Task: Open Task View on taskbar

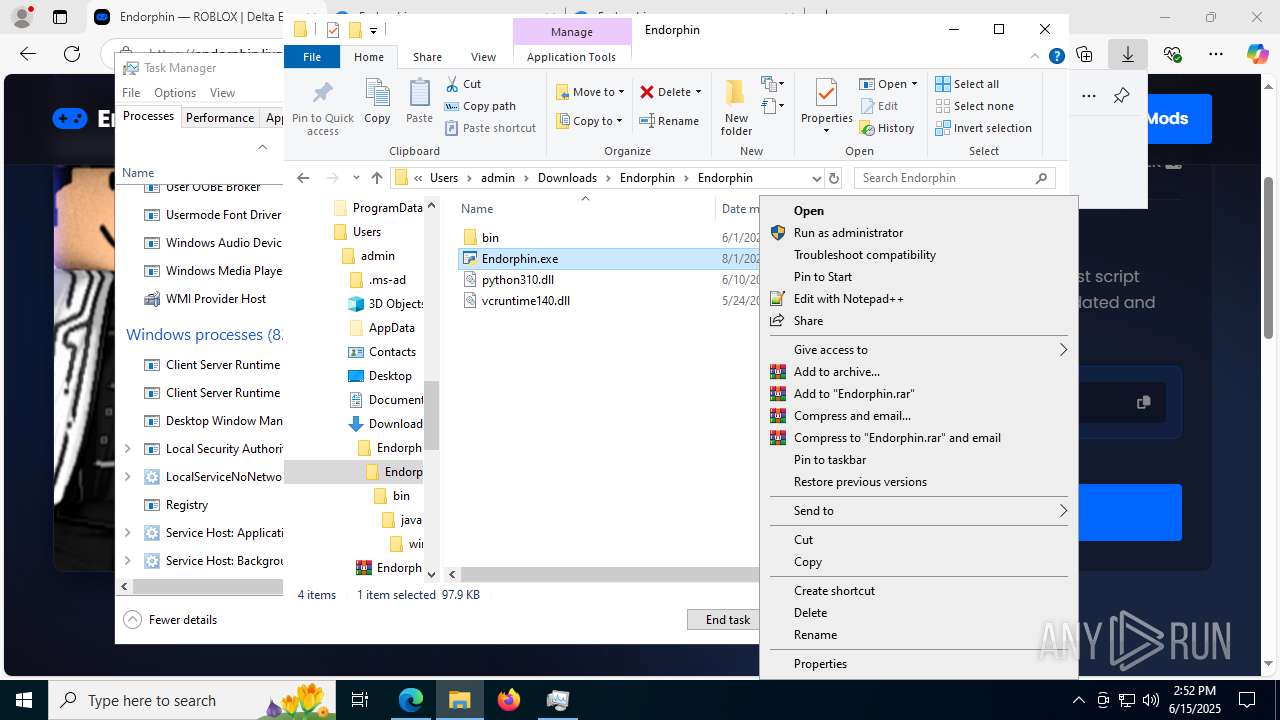Action: [360, 700]
